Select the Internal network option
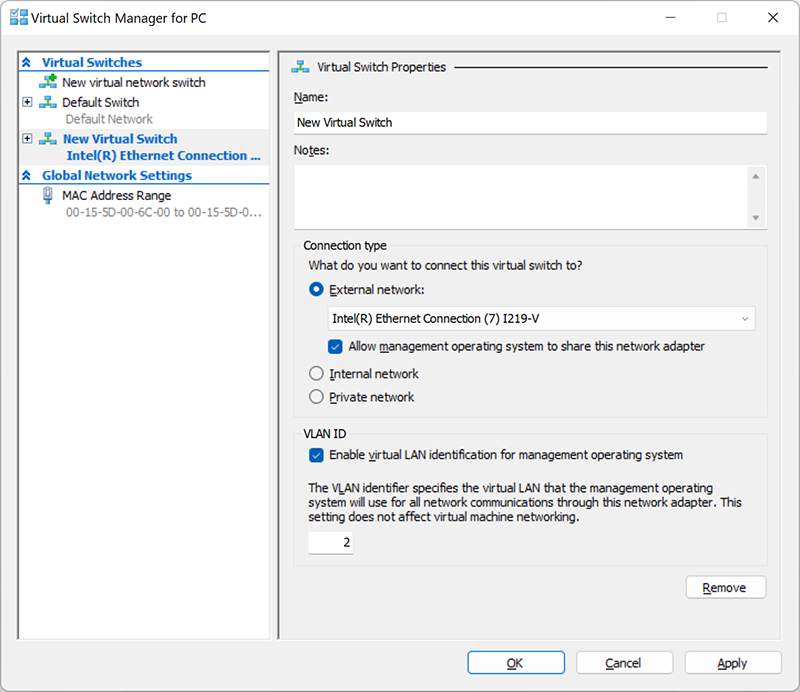The image size is (800, 692). (316, 374)
